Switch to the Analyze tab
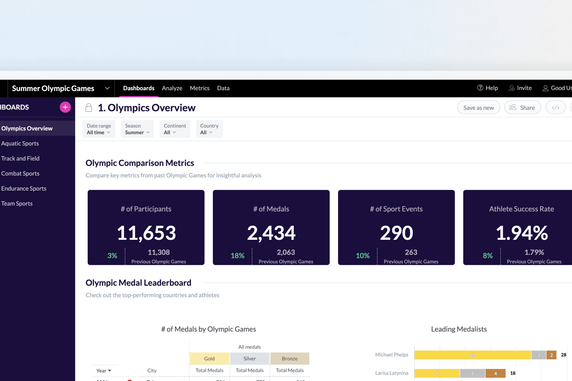The width and height of the screenshot is (572, 381). click(172, 88)
